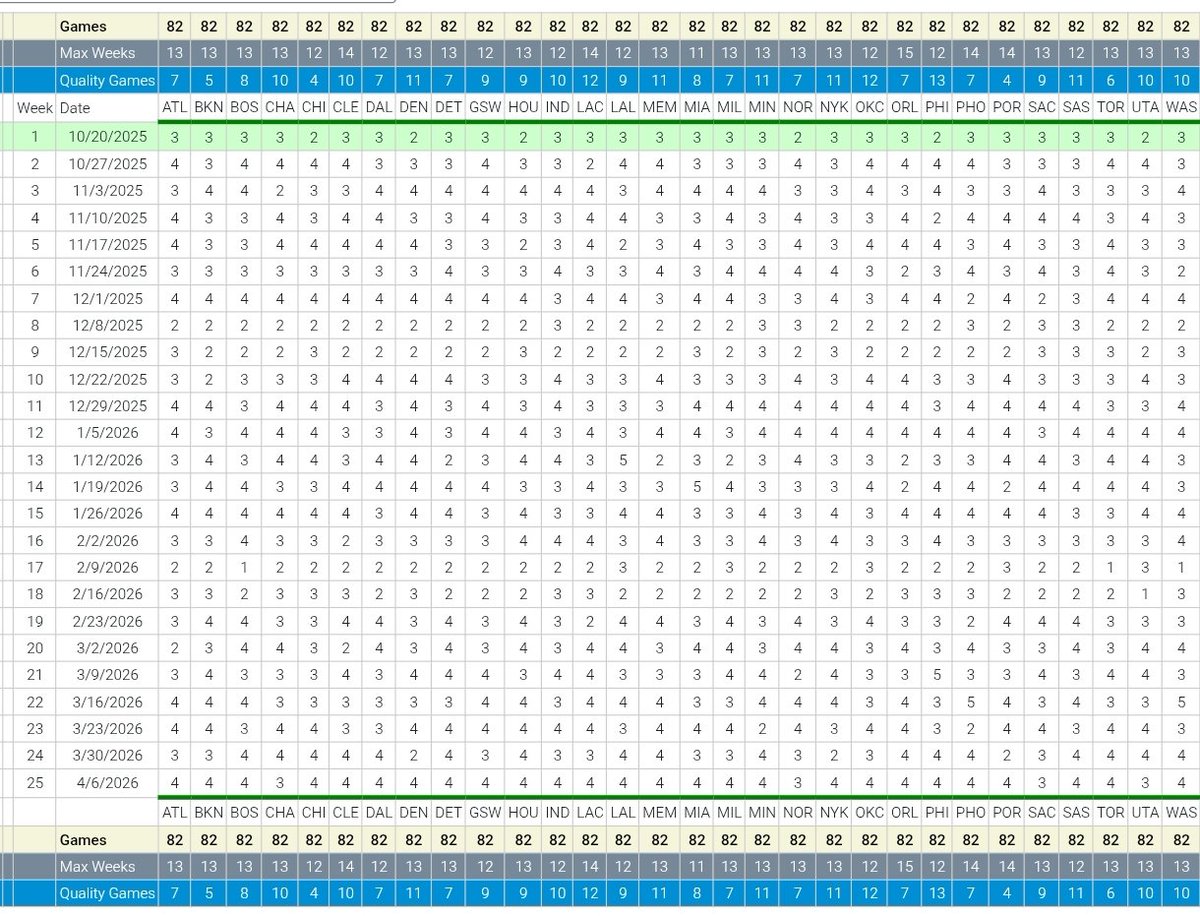The width and height of the screenshot is (1200, 916).
Task: Select week number 1 in the Week column
Action: tap(35, 137)
